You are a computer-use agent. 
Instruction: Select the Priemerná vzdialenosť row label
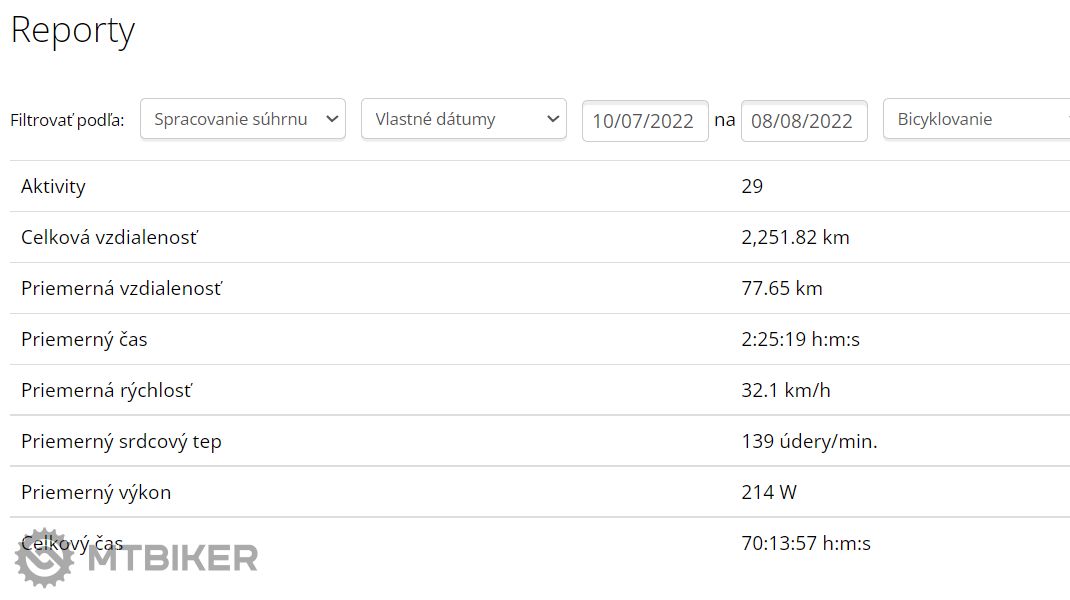point(121,288)
